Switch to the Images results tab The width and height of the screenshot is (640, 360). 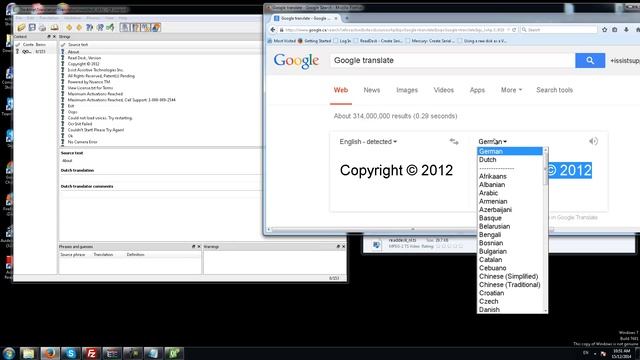(x=407, y=90)
